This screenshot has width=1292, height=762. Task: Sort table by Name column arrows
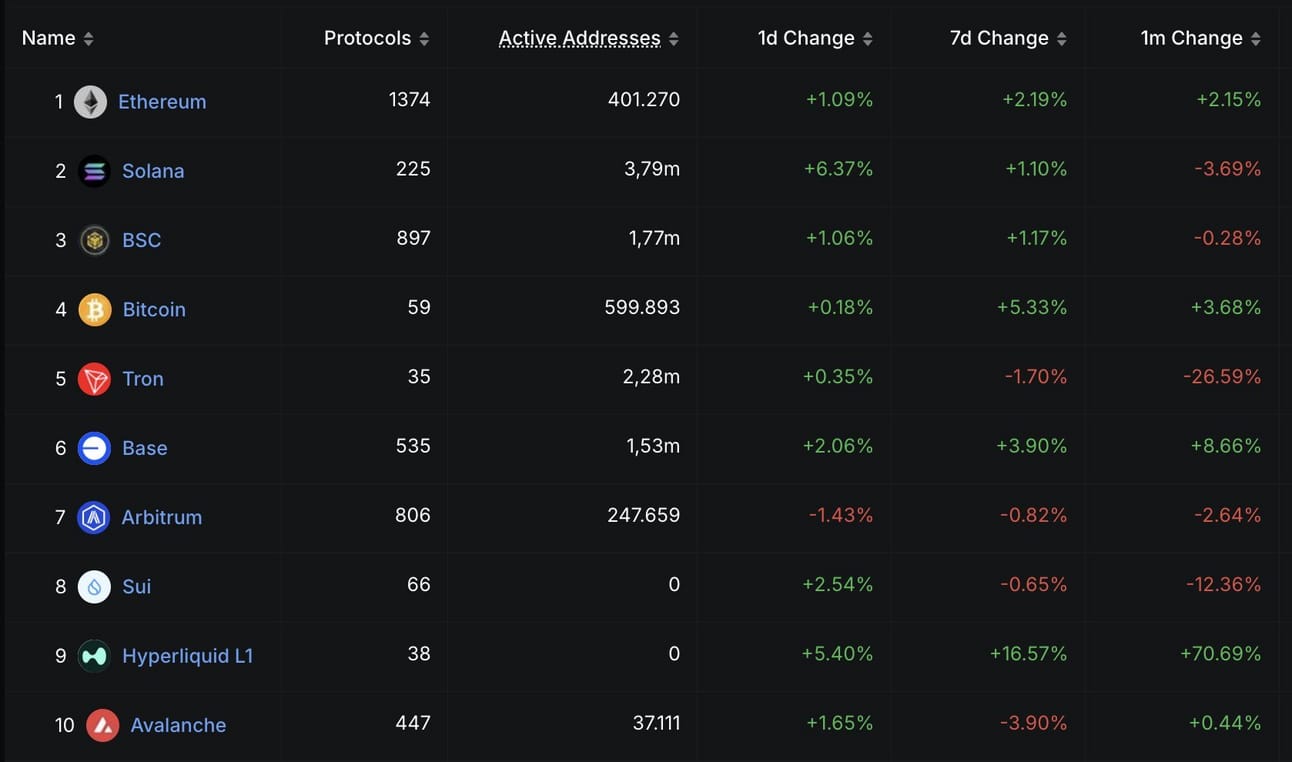click(88, 39)
